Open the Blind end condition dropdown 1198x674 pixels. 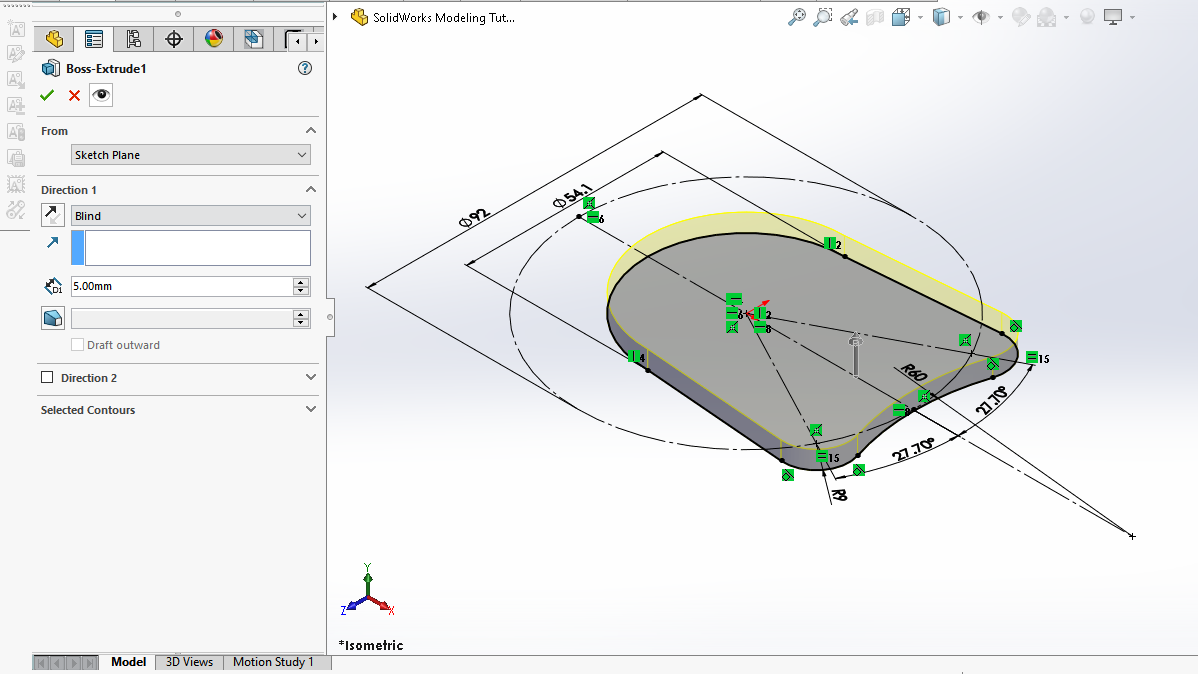[190, 216]
